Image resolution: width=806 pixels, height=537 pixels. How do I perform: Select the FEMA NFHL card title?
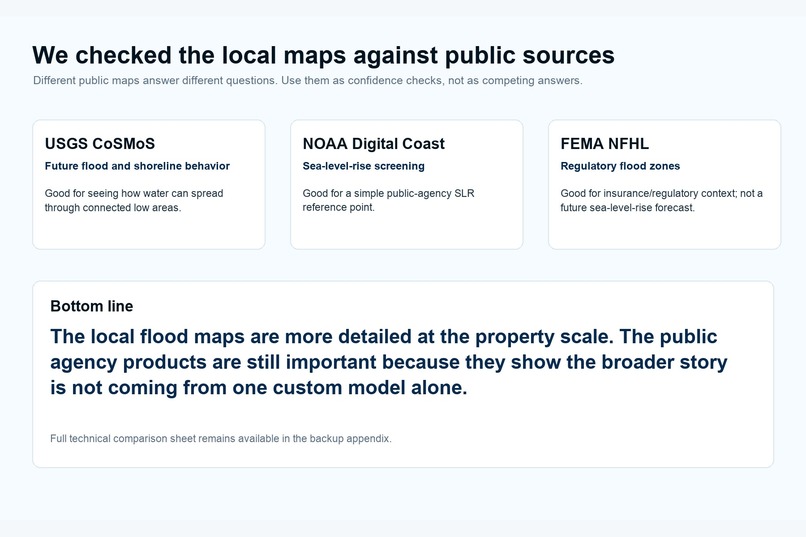point(604,143)
